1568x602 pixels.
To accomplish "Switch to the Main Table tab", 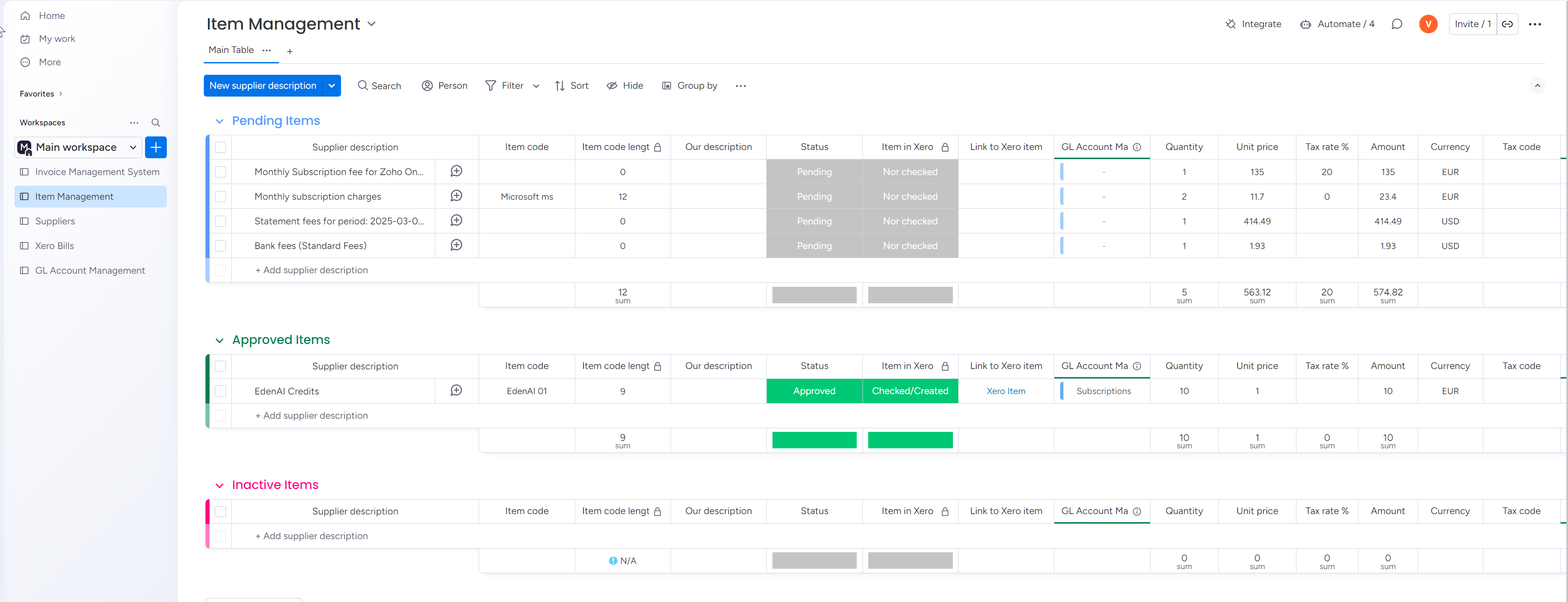I will click(231, 50).
